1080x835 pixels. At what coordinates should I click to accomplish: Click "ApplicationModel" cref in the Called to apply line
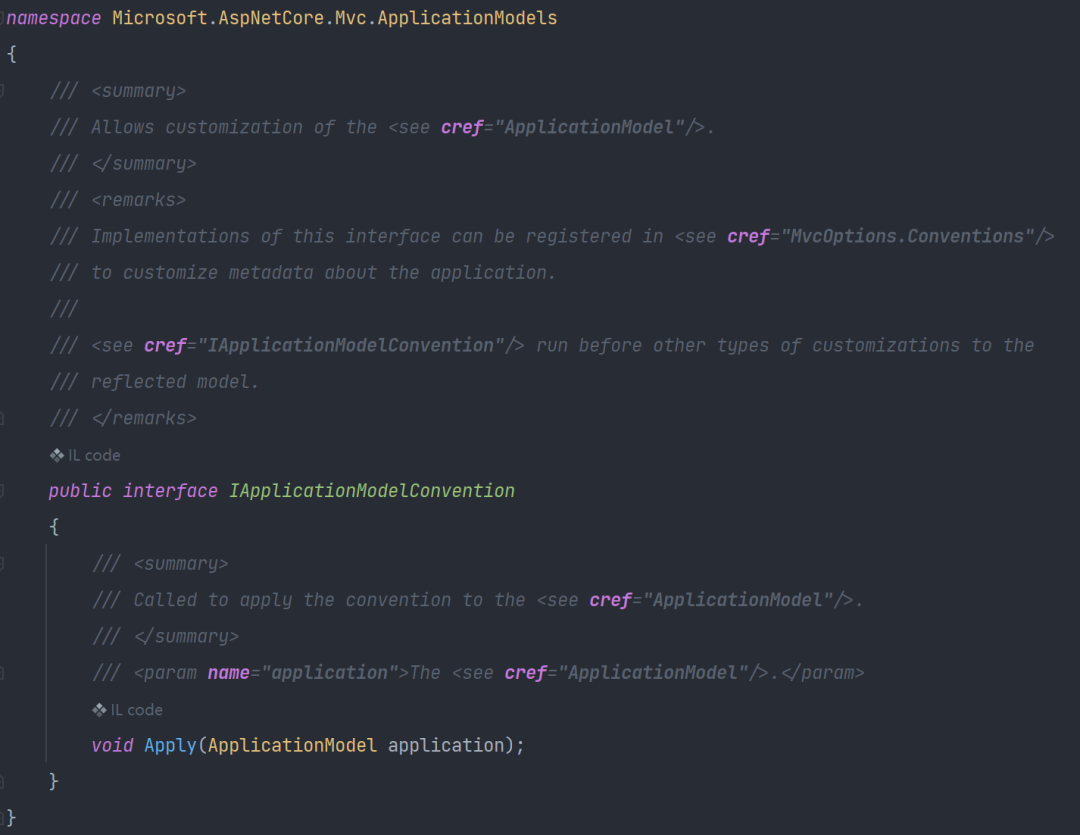(738, 600)
